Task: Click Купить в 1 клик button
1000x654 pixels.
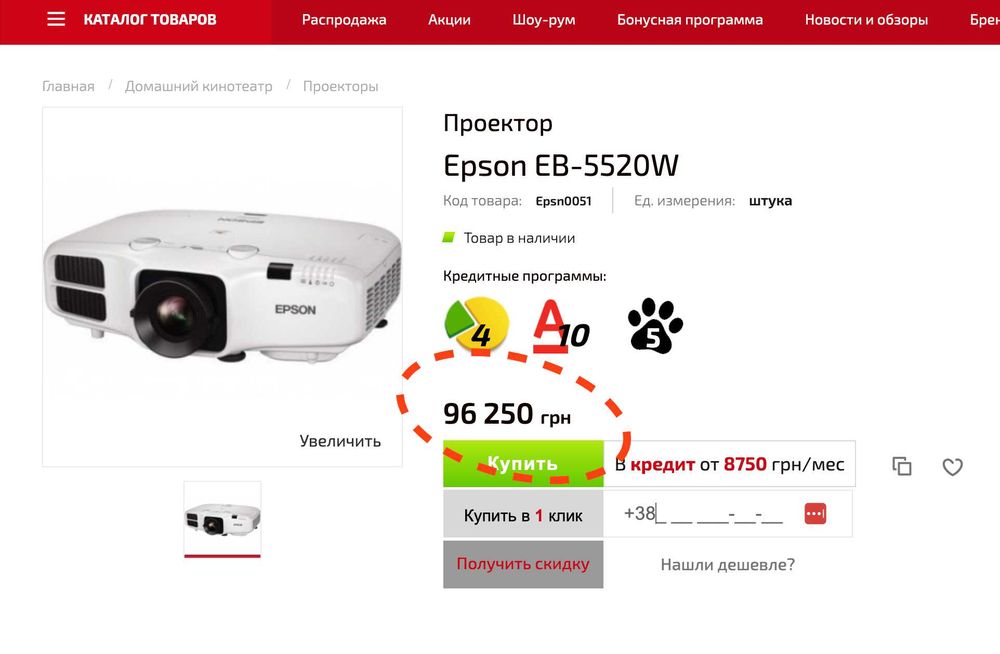Action: [523, 514]
